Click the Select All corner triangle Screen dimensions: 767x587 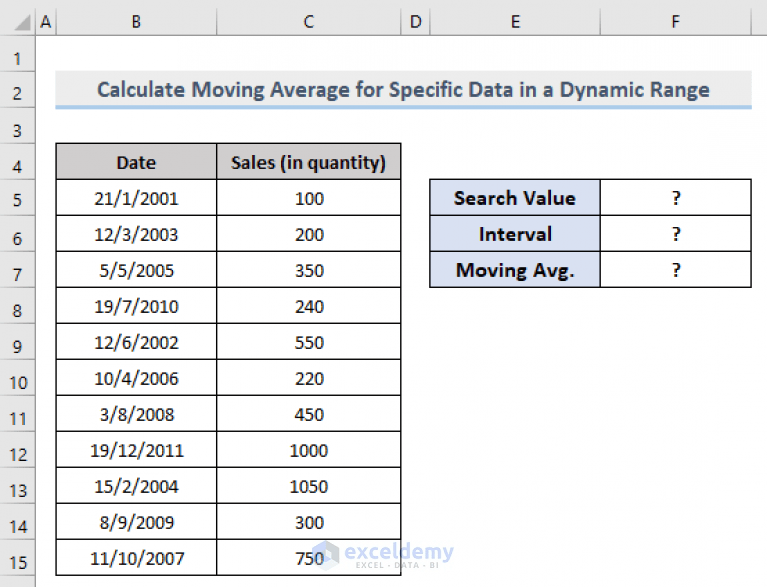tap(22, 22)
